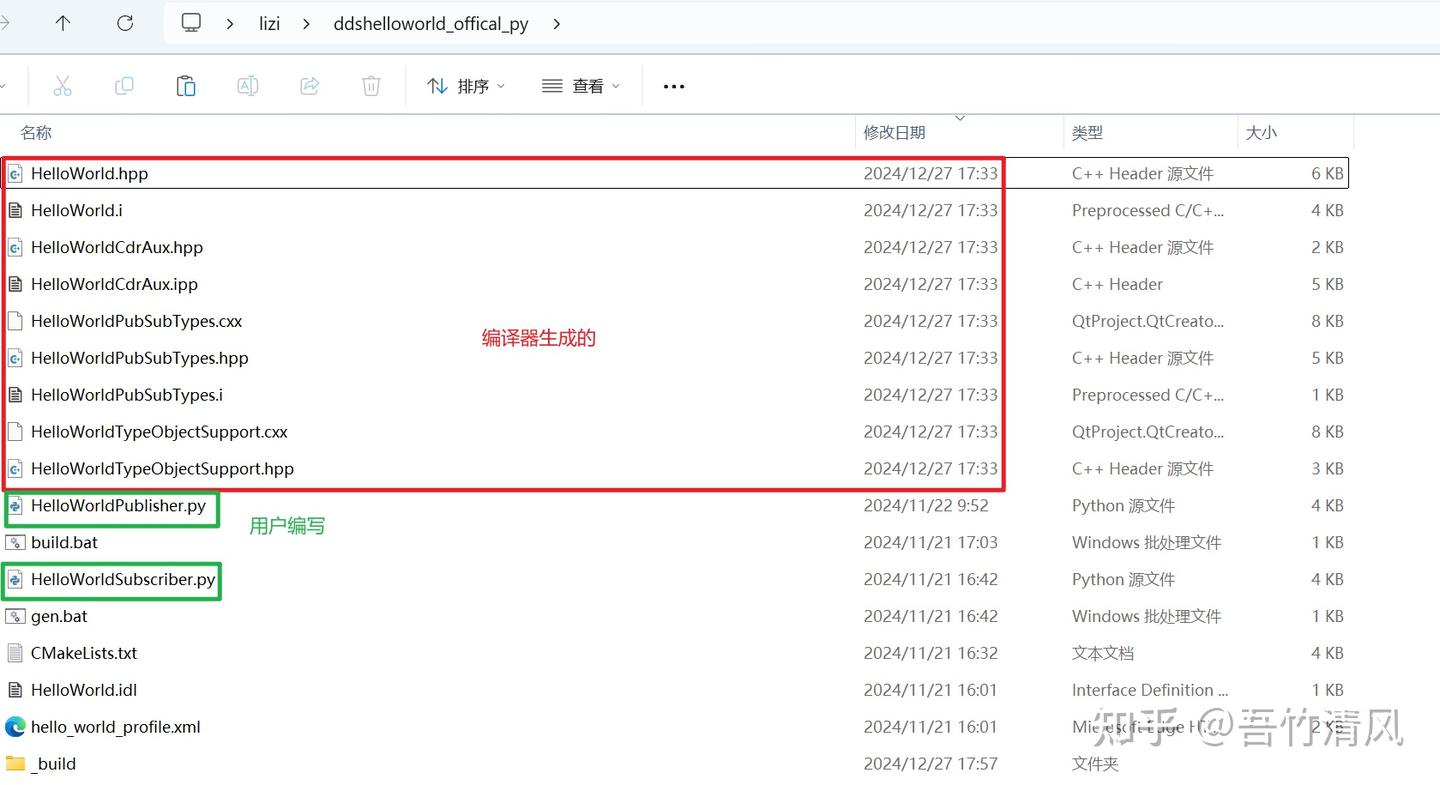Click the Refresh icon
This screenshot has width=1440, height=785.
point(125,23)
